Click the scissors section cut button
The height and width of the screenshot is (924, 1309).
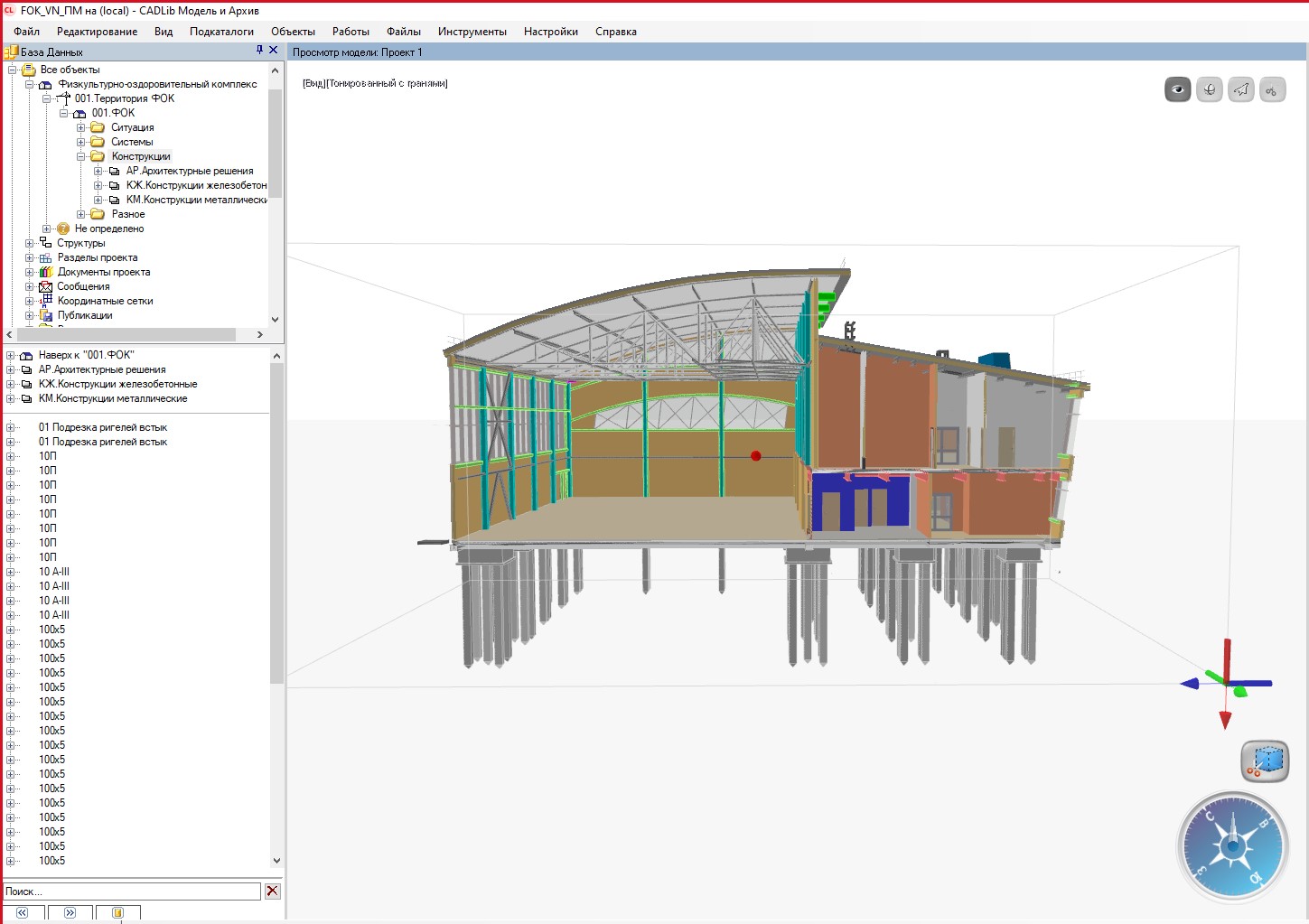point(1272,89)
